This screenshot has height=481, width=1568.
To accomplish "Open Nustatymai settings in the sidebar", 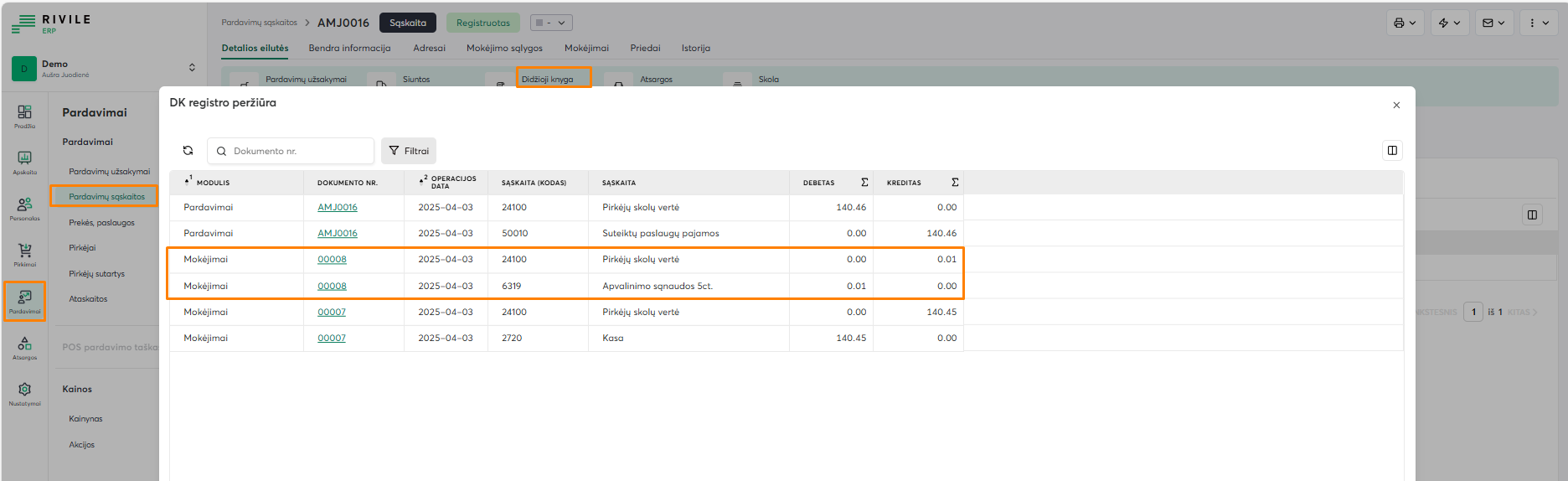I will coord(25,394).
